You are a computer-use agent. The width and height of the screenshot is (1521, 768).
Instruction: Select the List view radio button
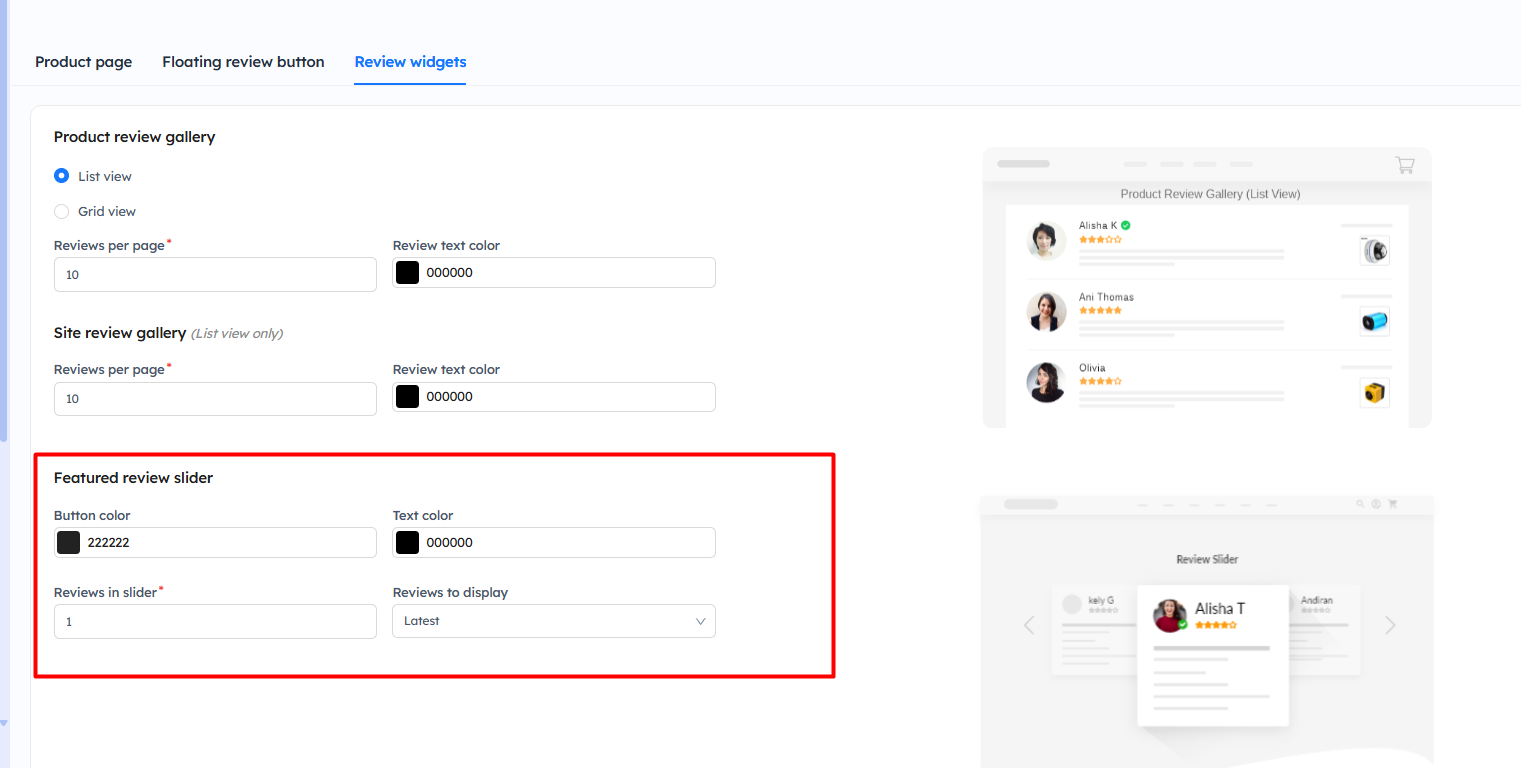(62, 176)
